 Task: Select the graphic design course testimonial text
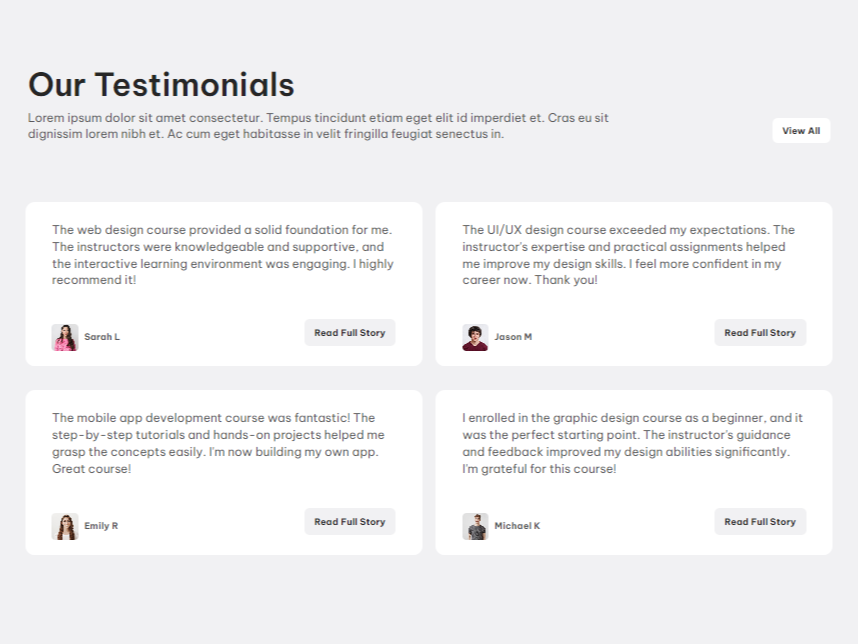click(x=632, y=443)
